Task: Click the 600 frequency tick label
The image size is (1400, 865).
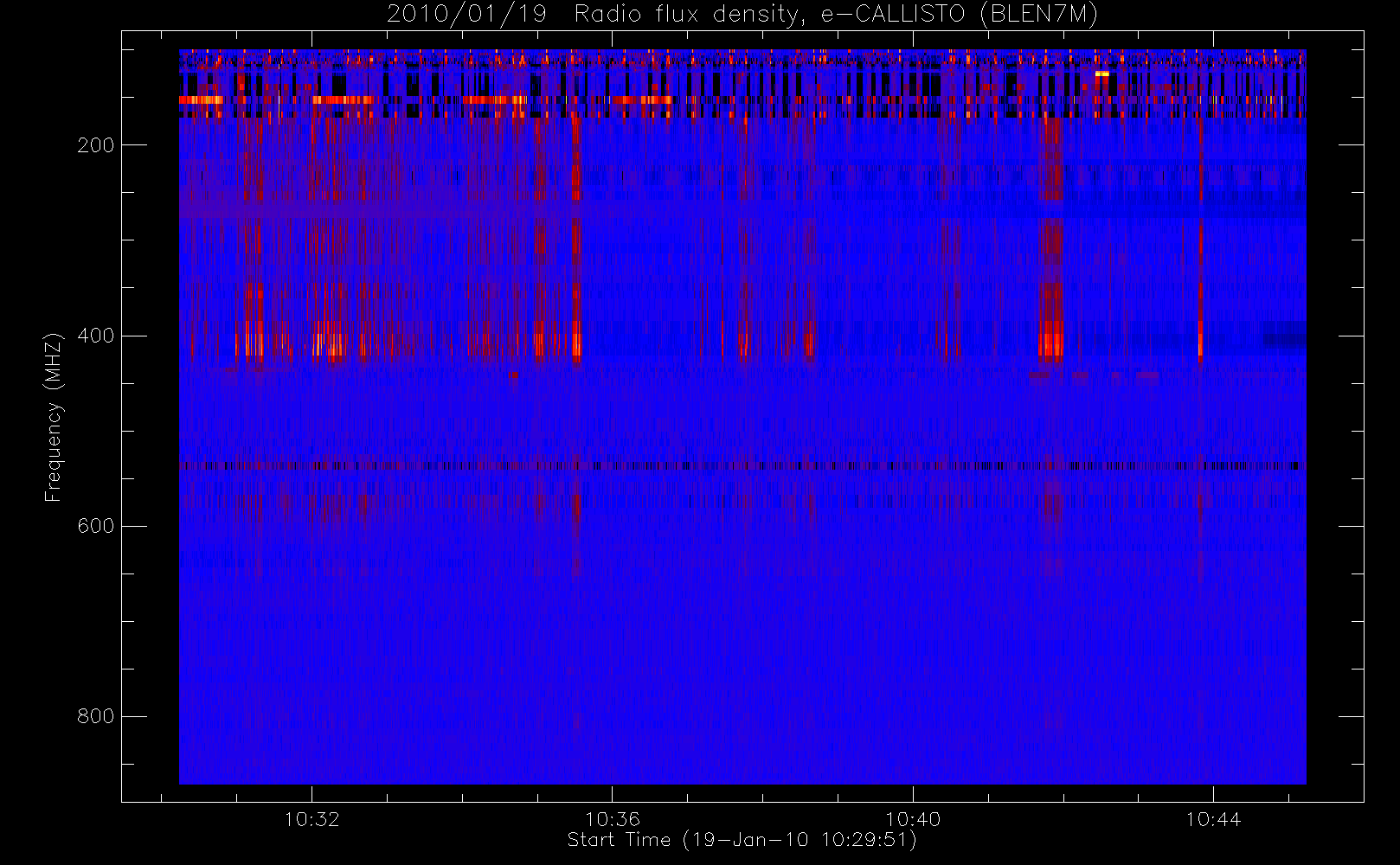Action: click(95, 526)
